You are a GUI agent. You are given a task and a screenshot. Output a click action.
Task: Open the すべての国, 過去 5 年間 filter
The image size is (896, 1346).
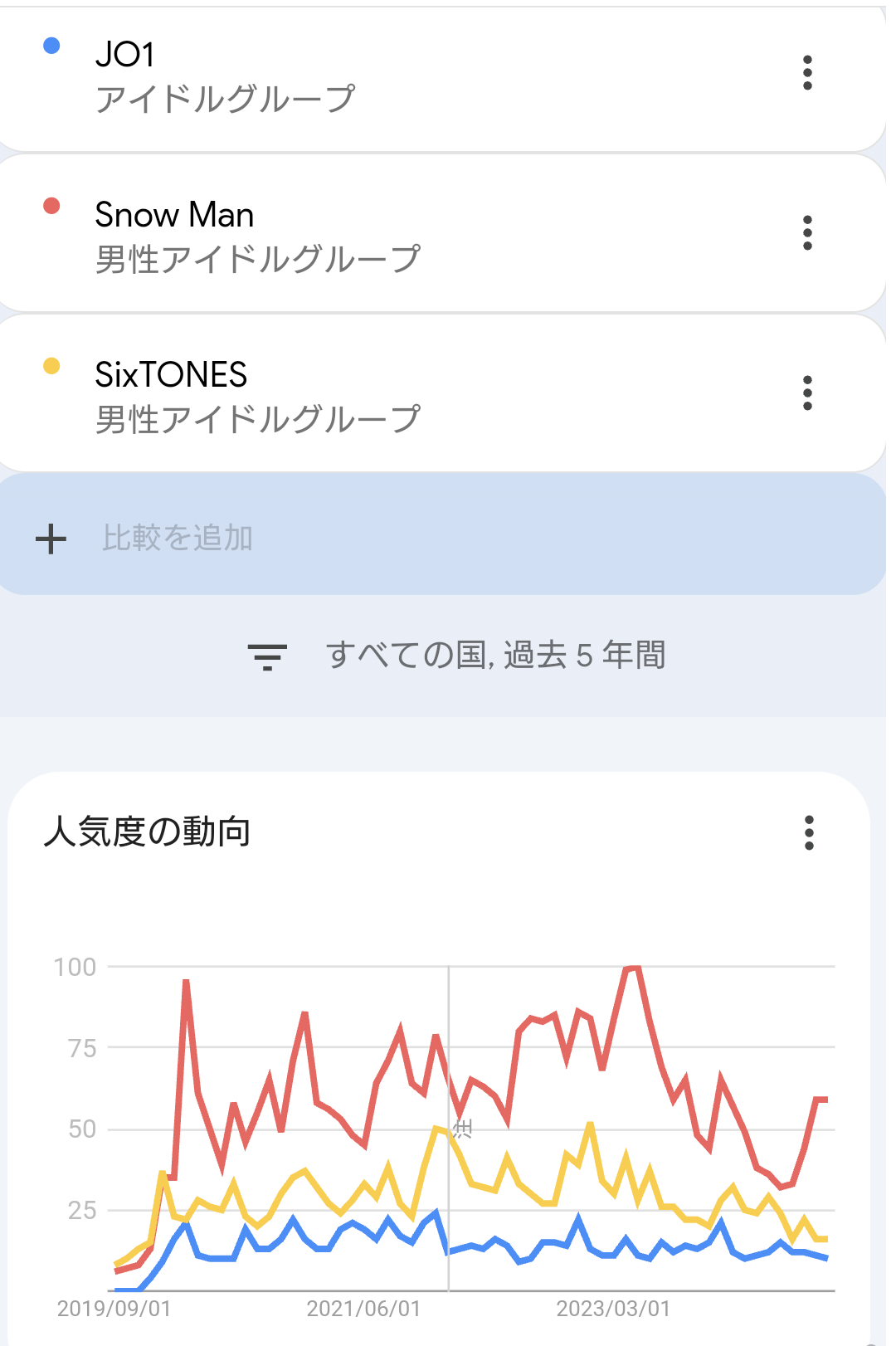pyautogui.click(x=495, y=656)
